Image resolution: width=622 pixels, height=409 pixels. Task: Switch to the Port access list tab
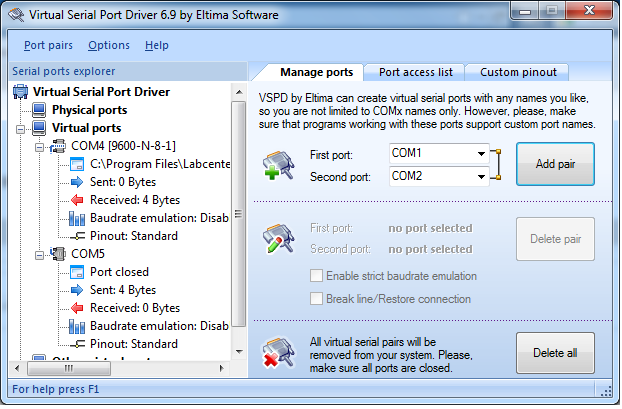[x=415, y=72]
